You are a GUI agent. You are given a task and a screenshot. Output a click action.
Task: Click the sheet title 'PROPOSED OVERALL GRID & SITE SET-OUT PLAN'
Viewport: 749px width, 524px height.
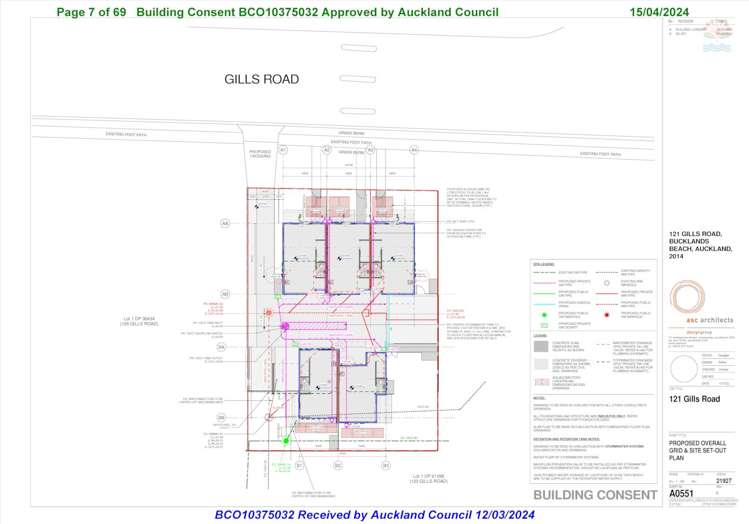click(697, 450)
